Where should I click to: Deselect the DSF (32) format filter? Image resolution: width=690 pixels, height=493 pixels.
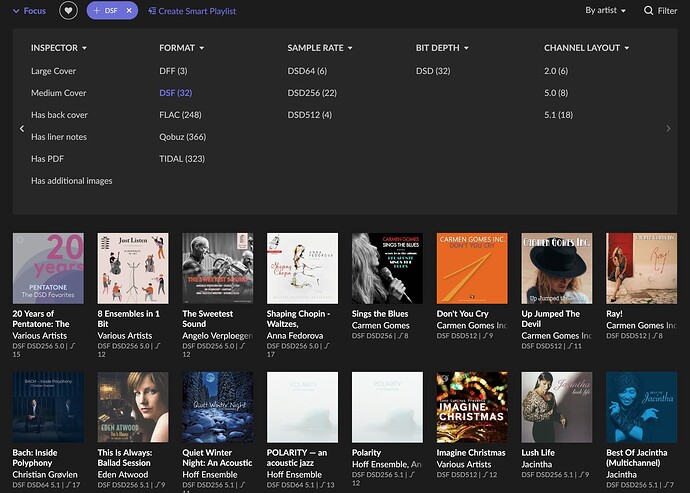tap(176, 93)
